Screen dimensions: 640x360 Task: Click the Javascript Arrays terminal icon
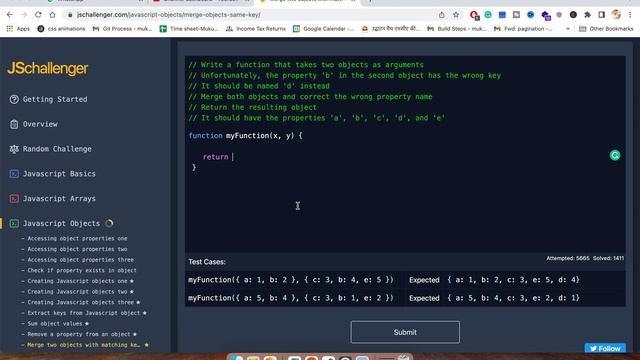point(14,199)
